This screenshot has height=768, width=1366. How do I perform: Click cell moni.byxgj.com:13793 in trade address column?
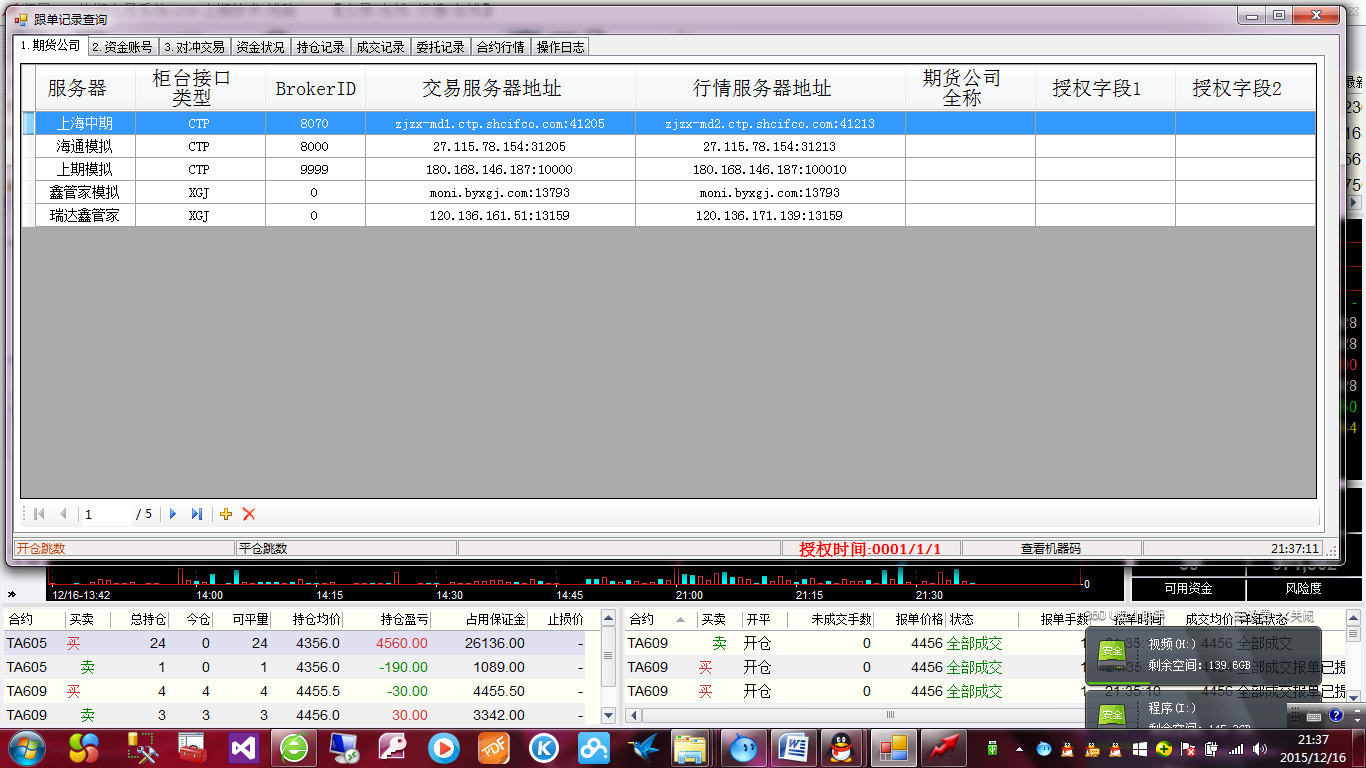tap(500, 192)
